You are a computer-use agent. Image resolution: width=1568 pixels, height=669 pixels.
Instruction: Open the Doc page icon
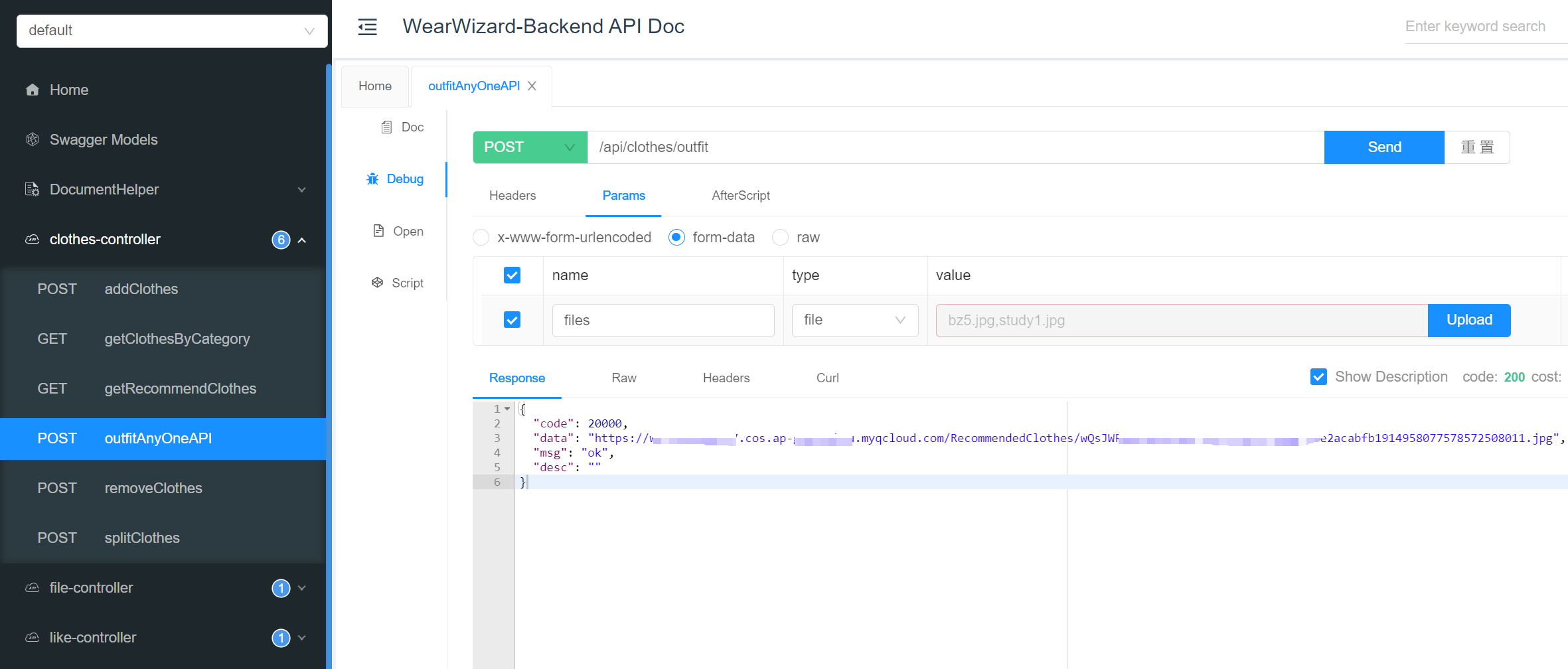coord(386,127)
